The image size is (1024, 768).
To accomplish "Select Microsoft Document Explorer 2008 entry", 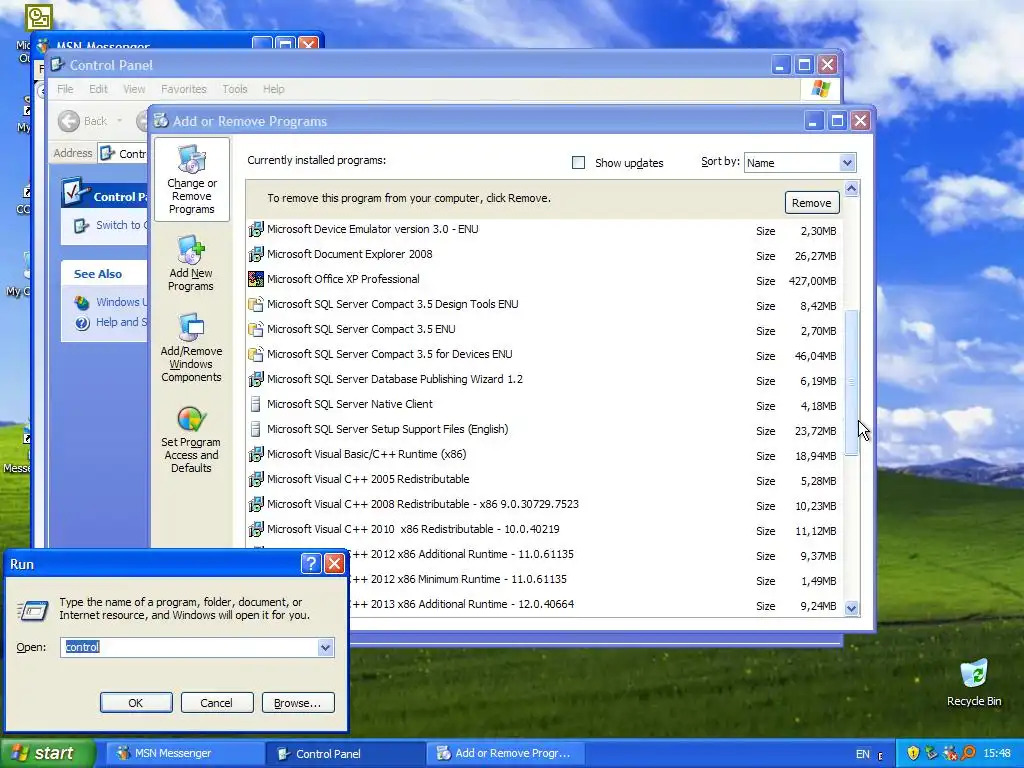I will [x=543, y=254].
